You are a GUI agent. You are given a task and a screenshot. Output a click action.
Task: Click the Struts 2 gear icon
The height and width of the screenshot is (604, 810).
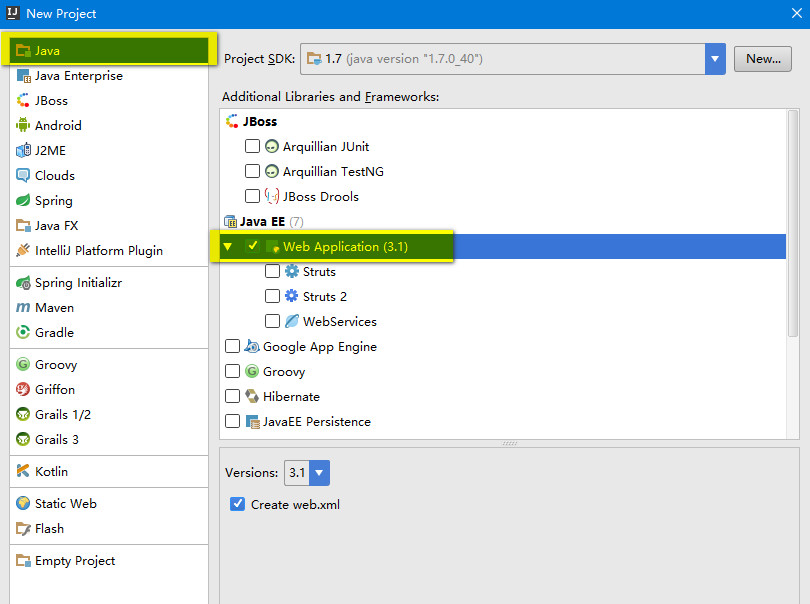[292, 296]
